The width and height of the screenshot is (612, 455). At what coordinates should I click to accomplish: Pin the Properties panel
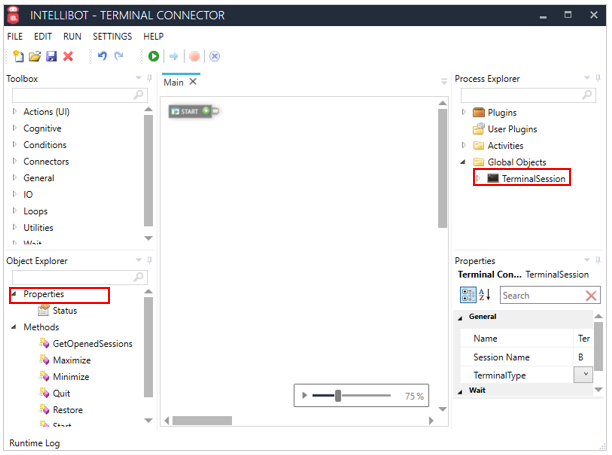pyautogui.click(x=598, y=260)
